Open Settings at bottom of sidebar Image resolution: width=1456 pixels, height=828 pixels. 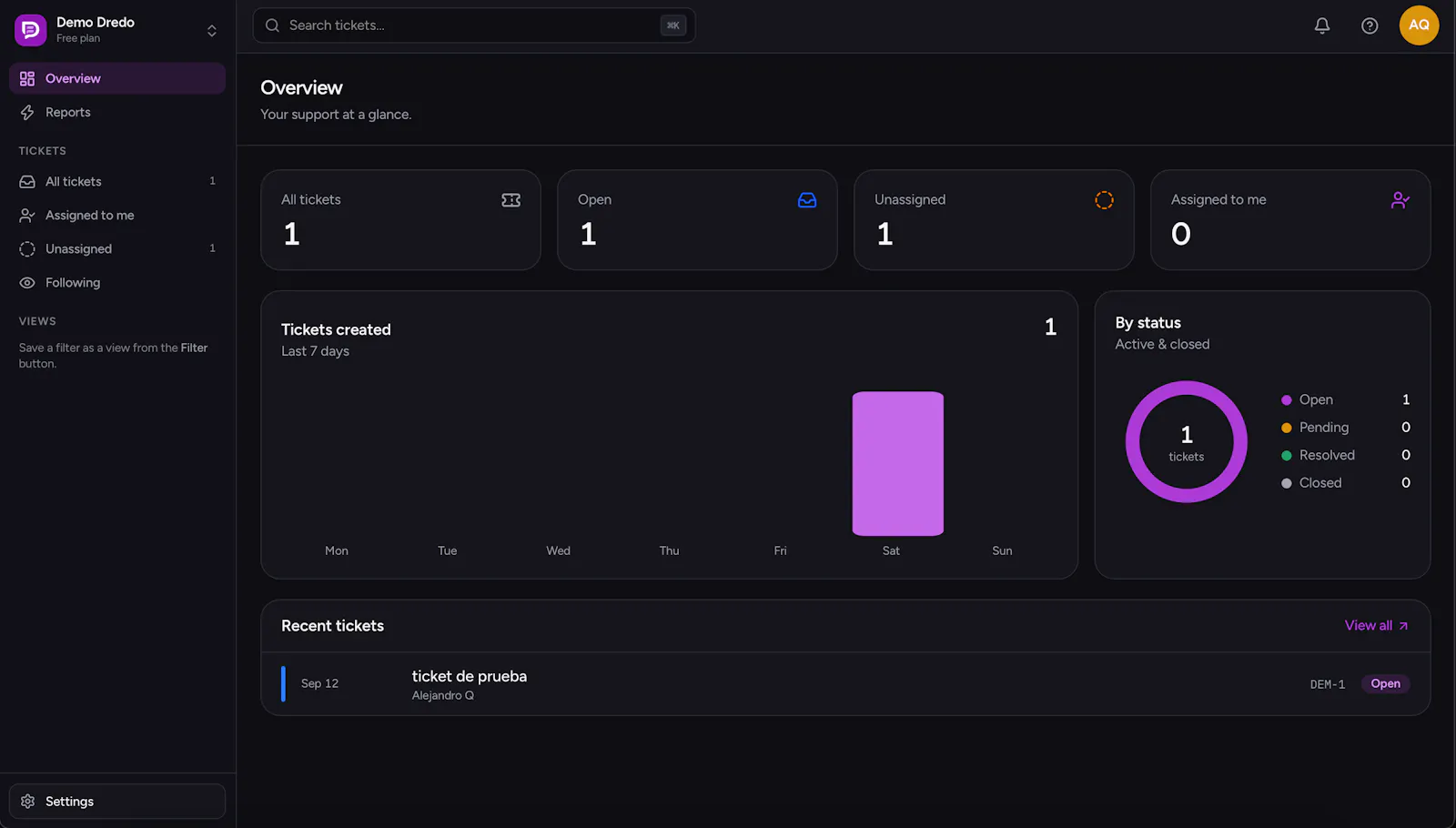pos(117,801)
